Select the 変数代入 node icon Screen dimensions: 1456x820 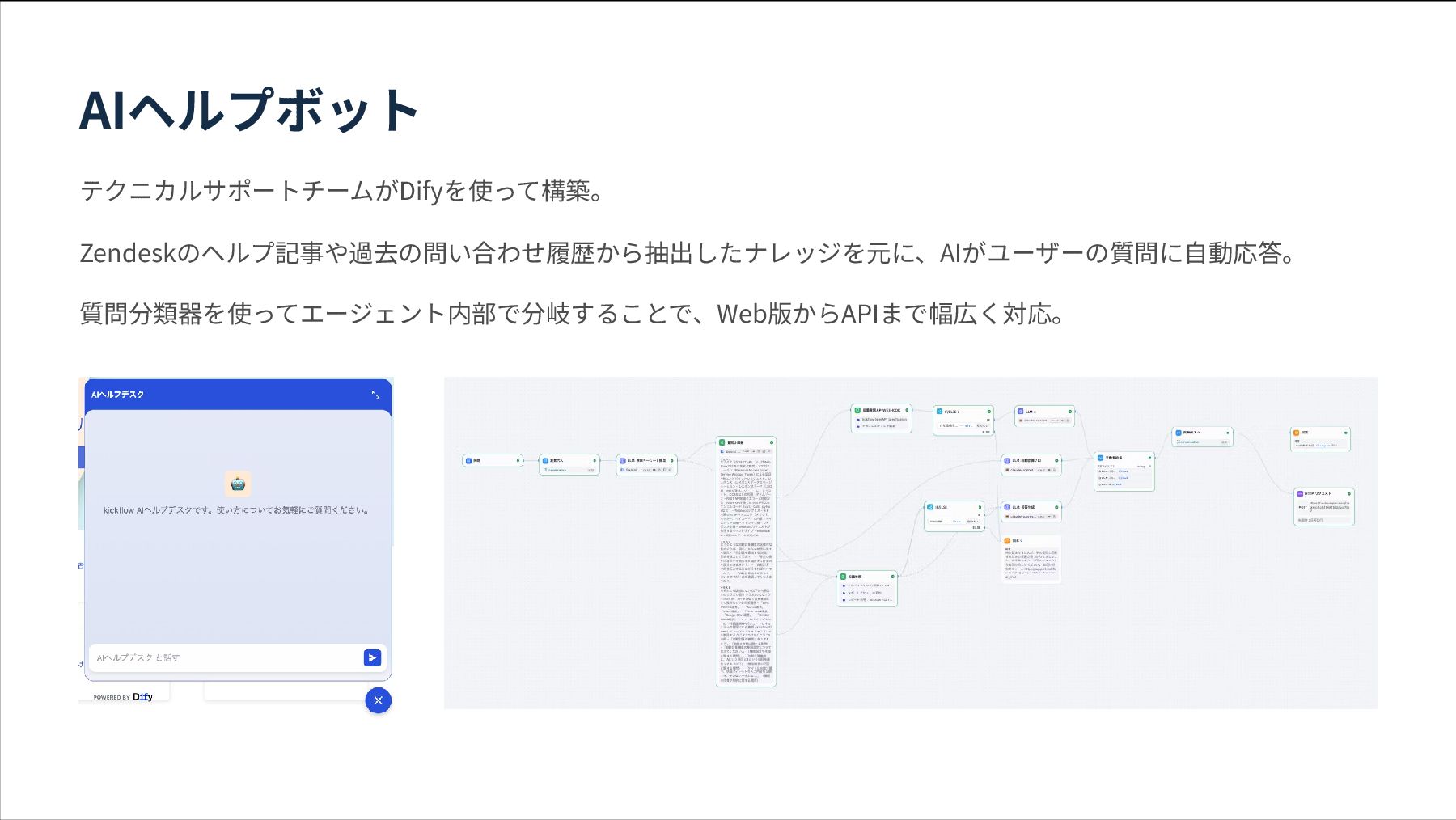[545, 460]
